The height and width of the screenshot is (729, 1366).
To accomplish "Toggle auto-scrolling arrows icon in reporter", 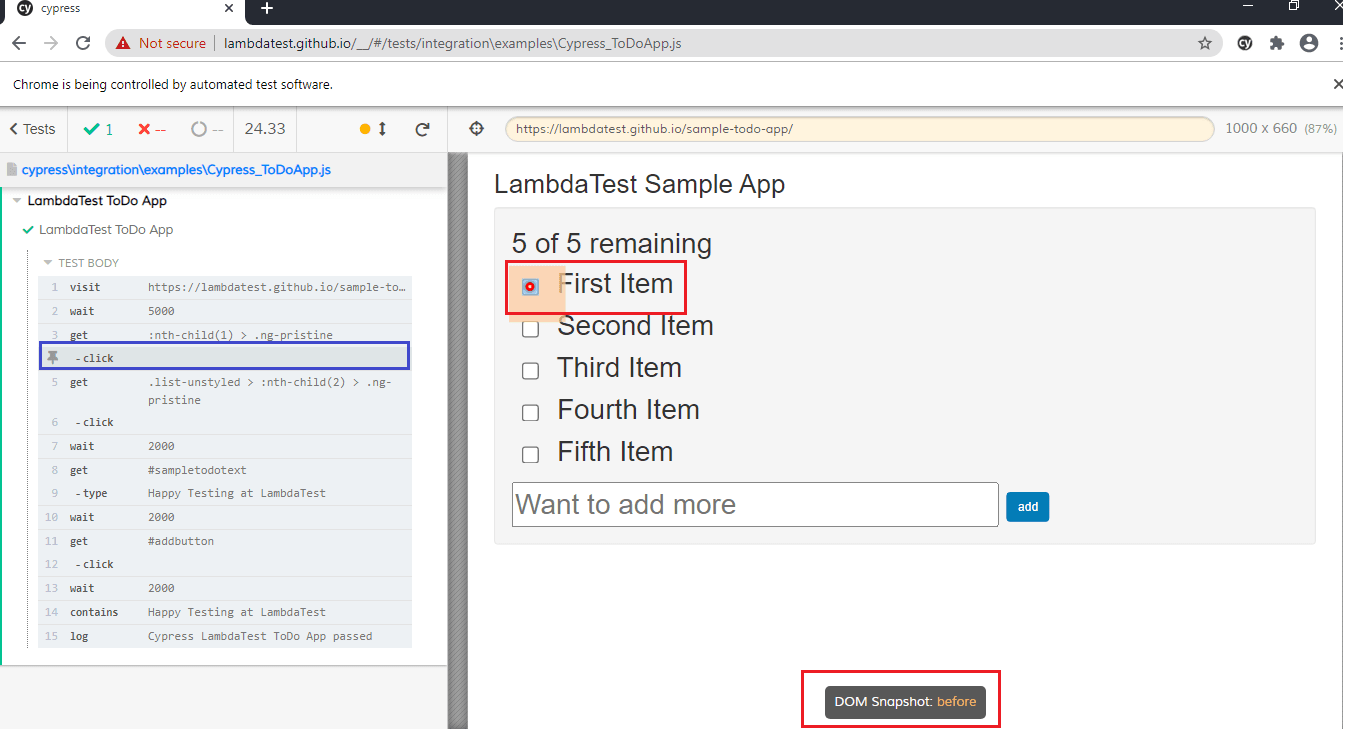I will click(x=382, y=129).
